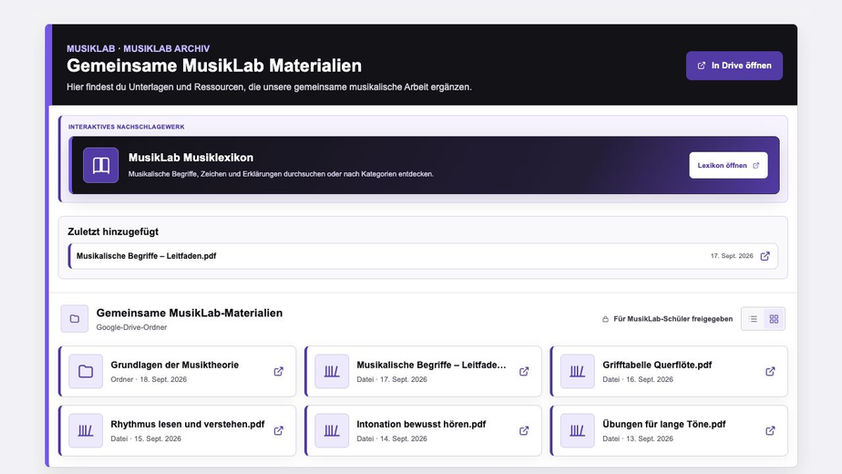Open external link for Intonation bewusst hören.pdf
This screenshot has width=842, height=474.
click(524, 431)
